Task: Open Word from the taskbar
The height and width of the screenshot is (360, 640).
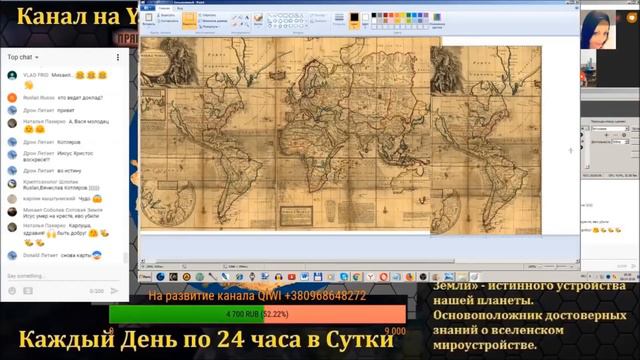Action: [304, 277]
